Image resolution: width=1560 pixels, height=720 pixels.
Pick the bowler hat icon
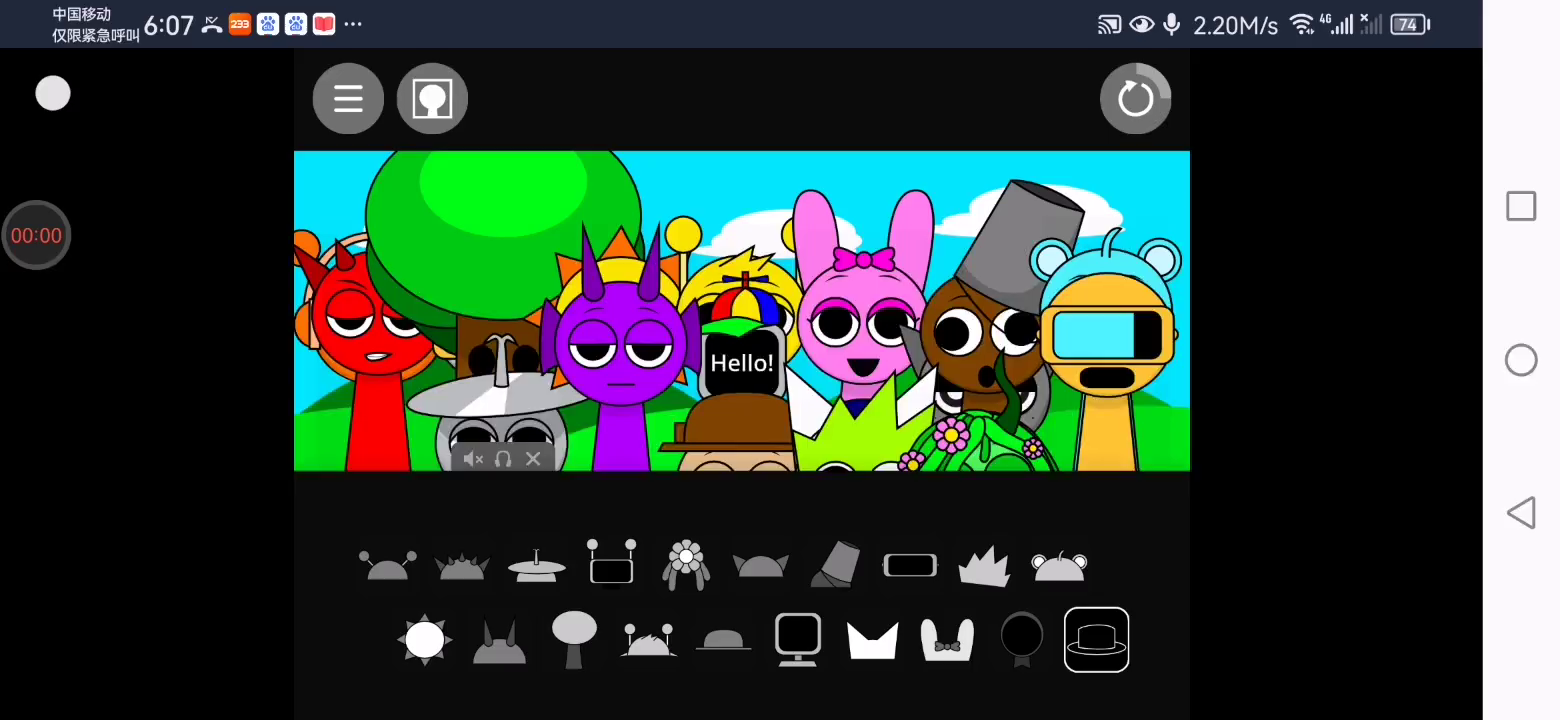click(x=723, y=641)
